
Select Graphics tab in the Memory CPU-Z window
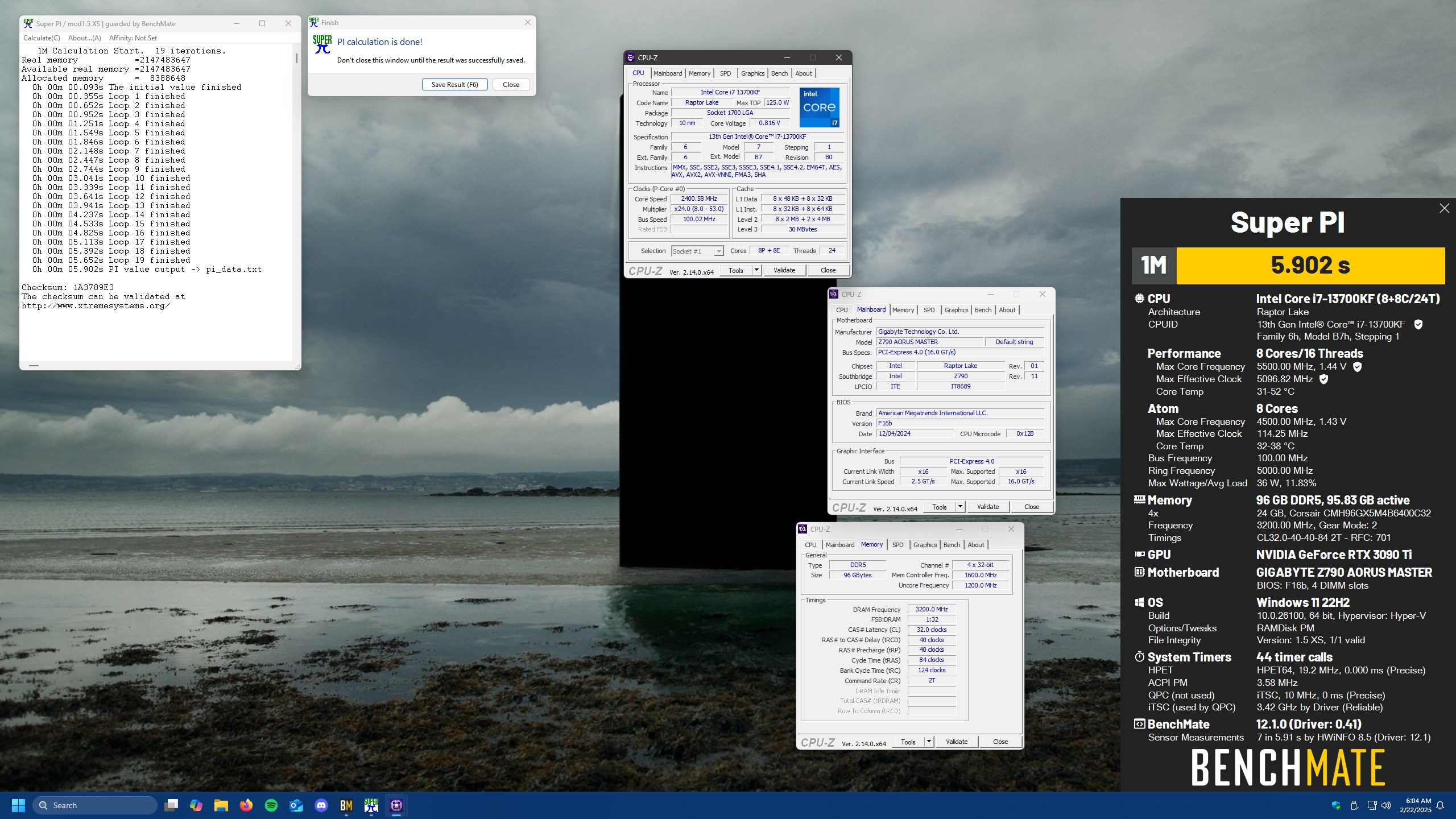[925, 545]
